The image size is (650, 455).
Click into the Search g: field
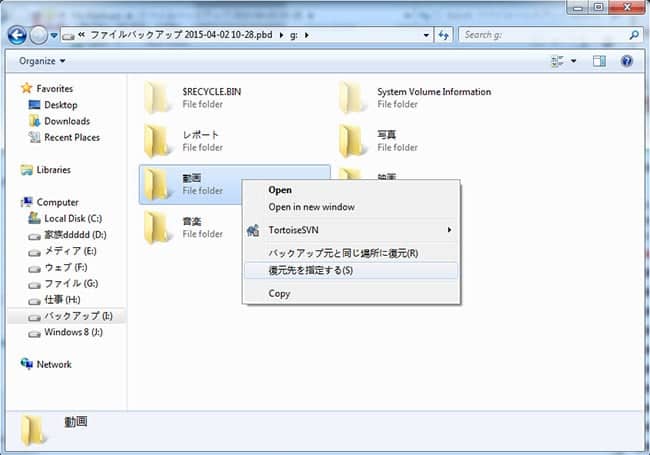point(544,35)
